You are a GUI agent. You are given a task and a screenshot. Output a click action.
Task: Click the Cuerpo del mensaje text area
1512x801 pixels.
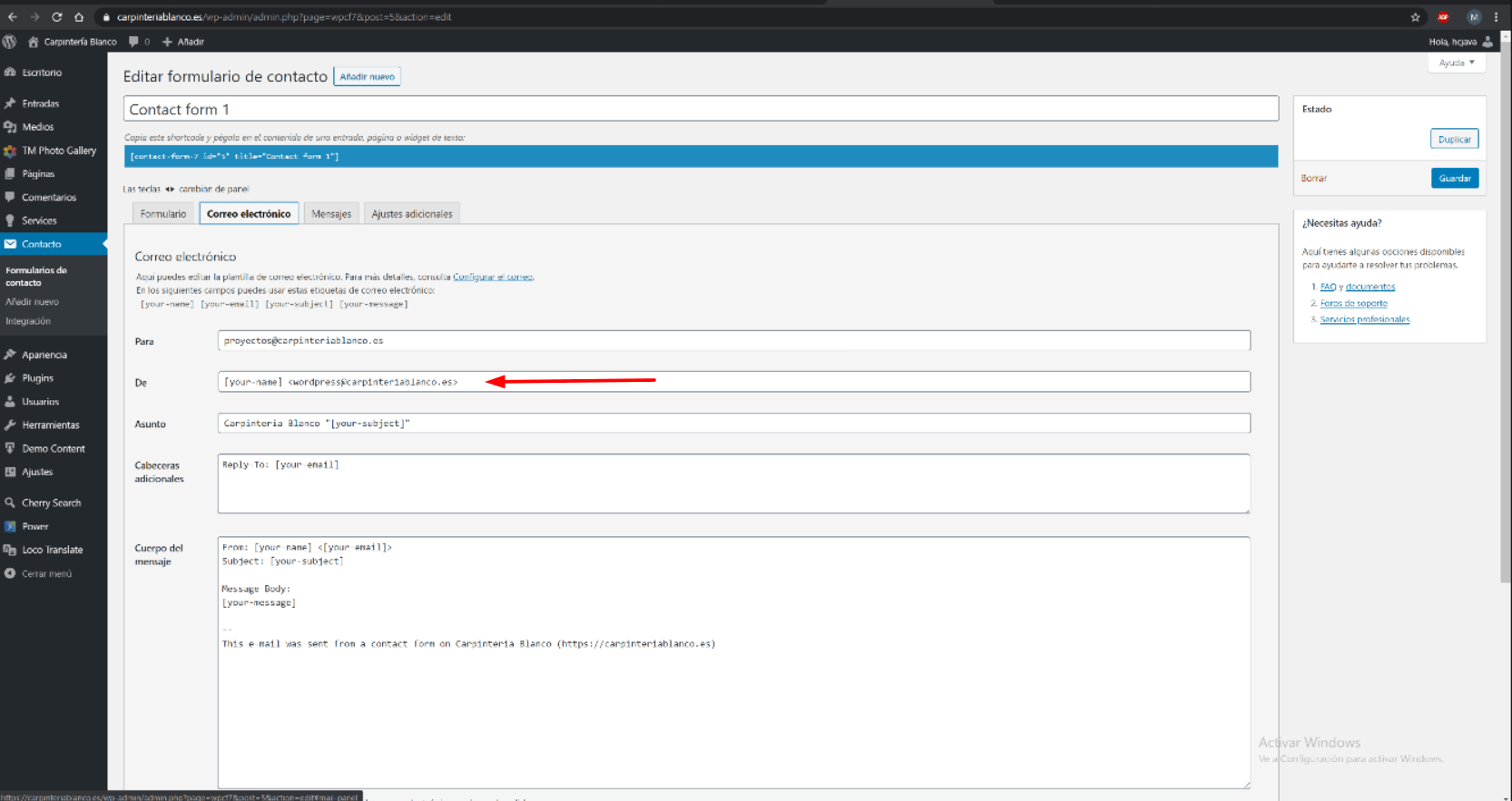click(x=734, y=662)
